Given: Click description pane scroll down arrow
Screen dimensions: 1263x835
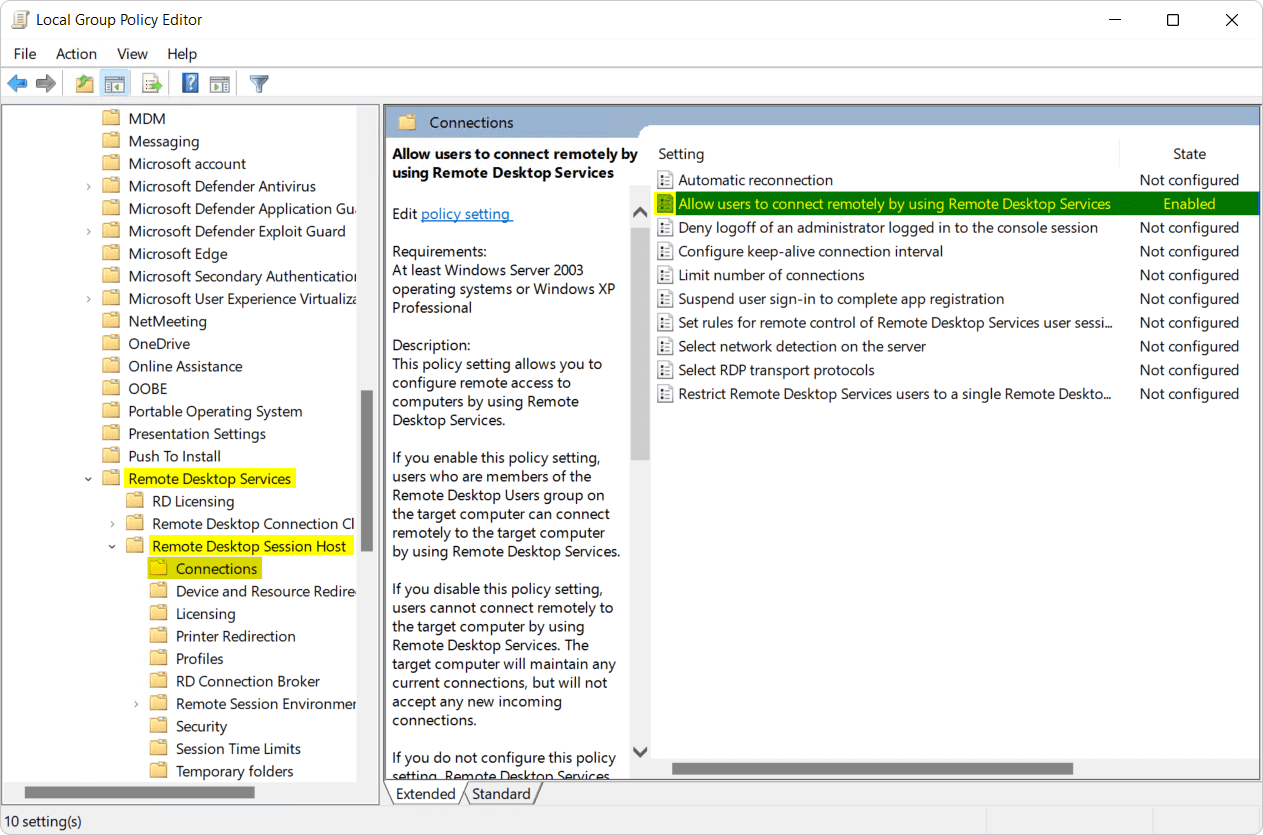Looking at the screenshot, I should point(640,751).
